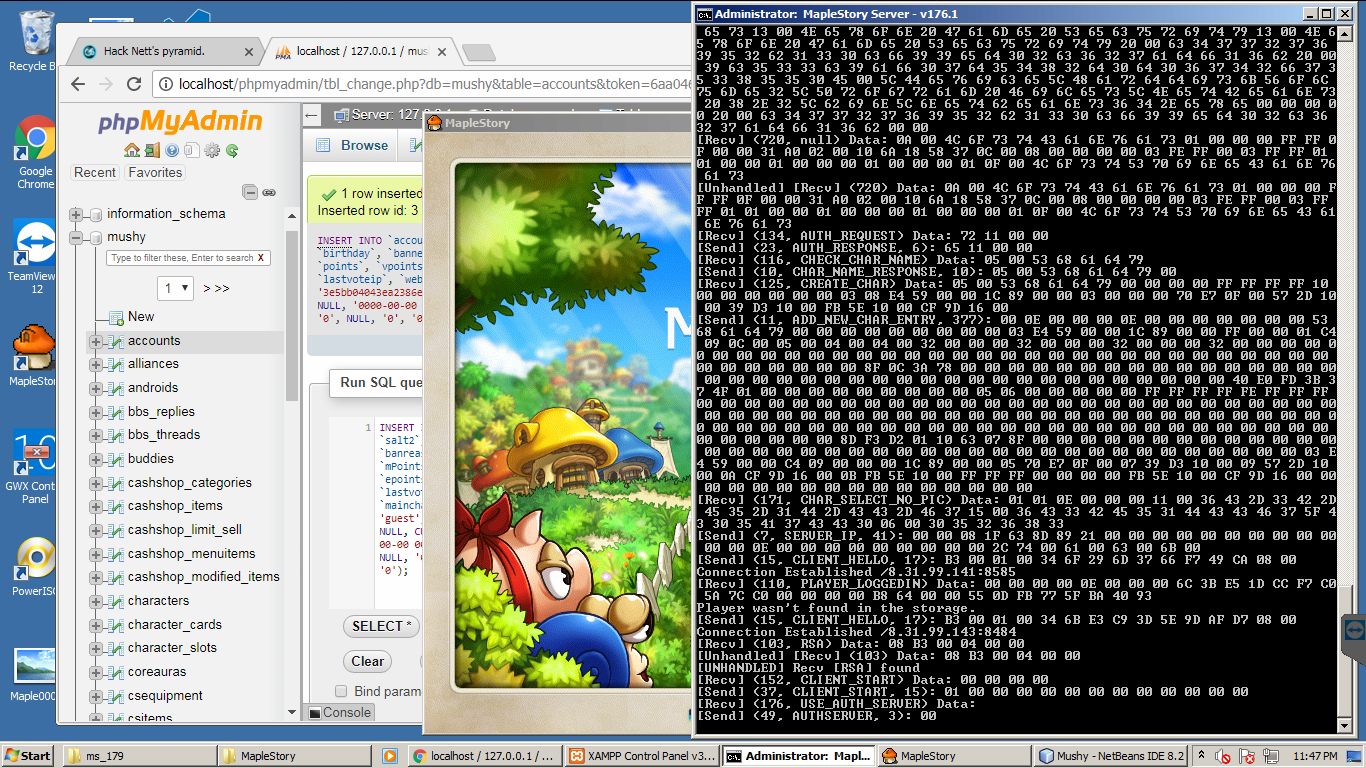Switch to XAMPP Control Panel taskbar item
The image size is (1366, 768).
coord(641,756)
